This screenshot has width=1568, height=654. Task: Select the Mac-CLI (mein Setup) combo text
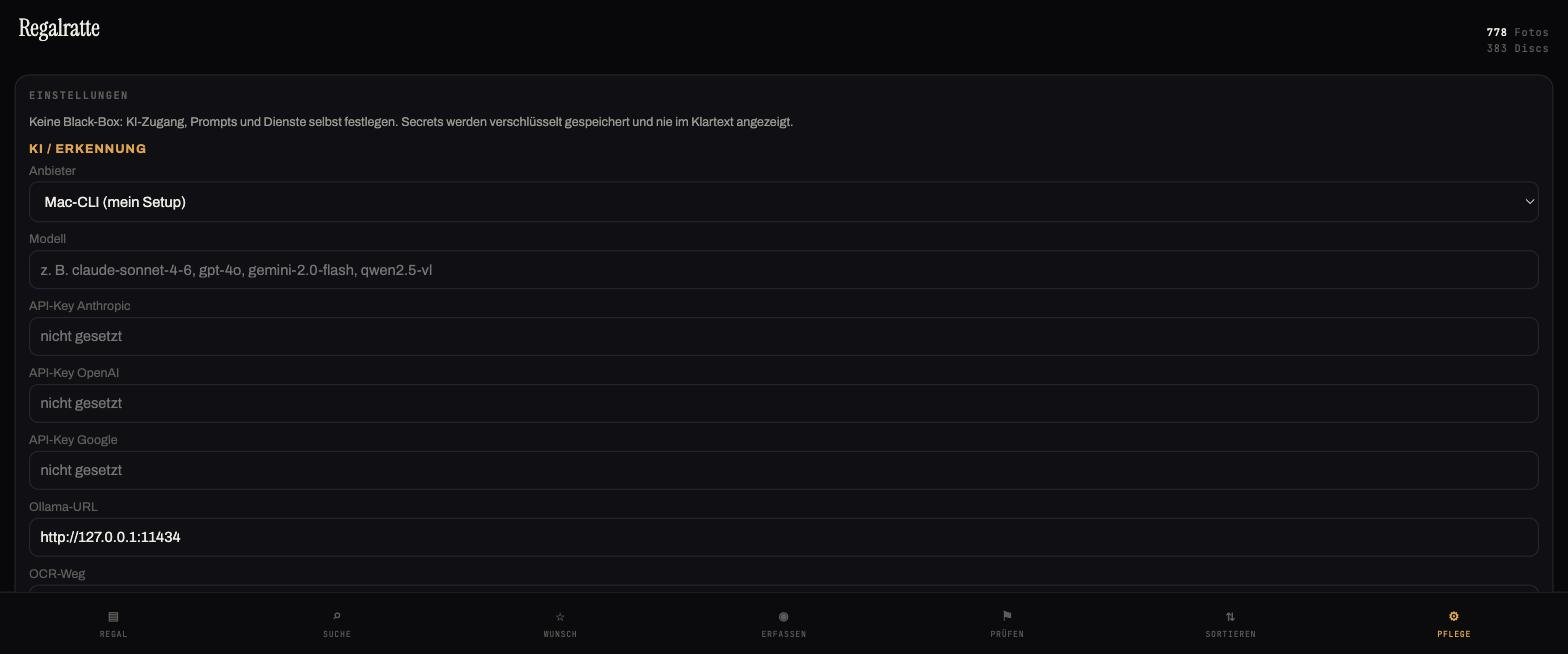(x=115, y=202)
